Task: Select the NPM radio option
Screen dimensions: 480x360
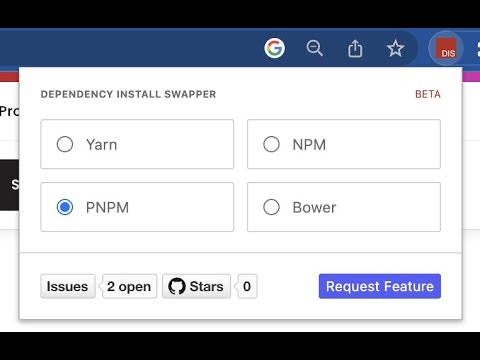Action: click(271, 144)
